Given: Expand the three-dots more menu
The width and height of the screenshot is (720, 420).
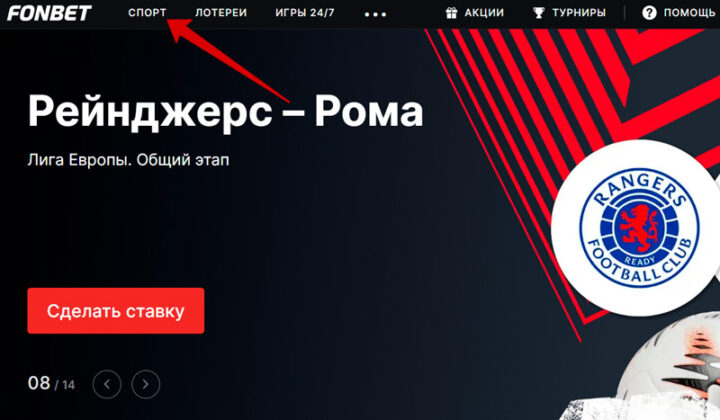Looking at the screenshot, I should [375, 14].
